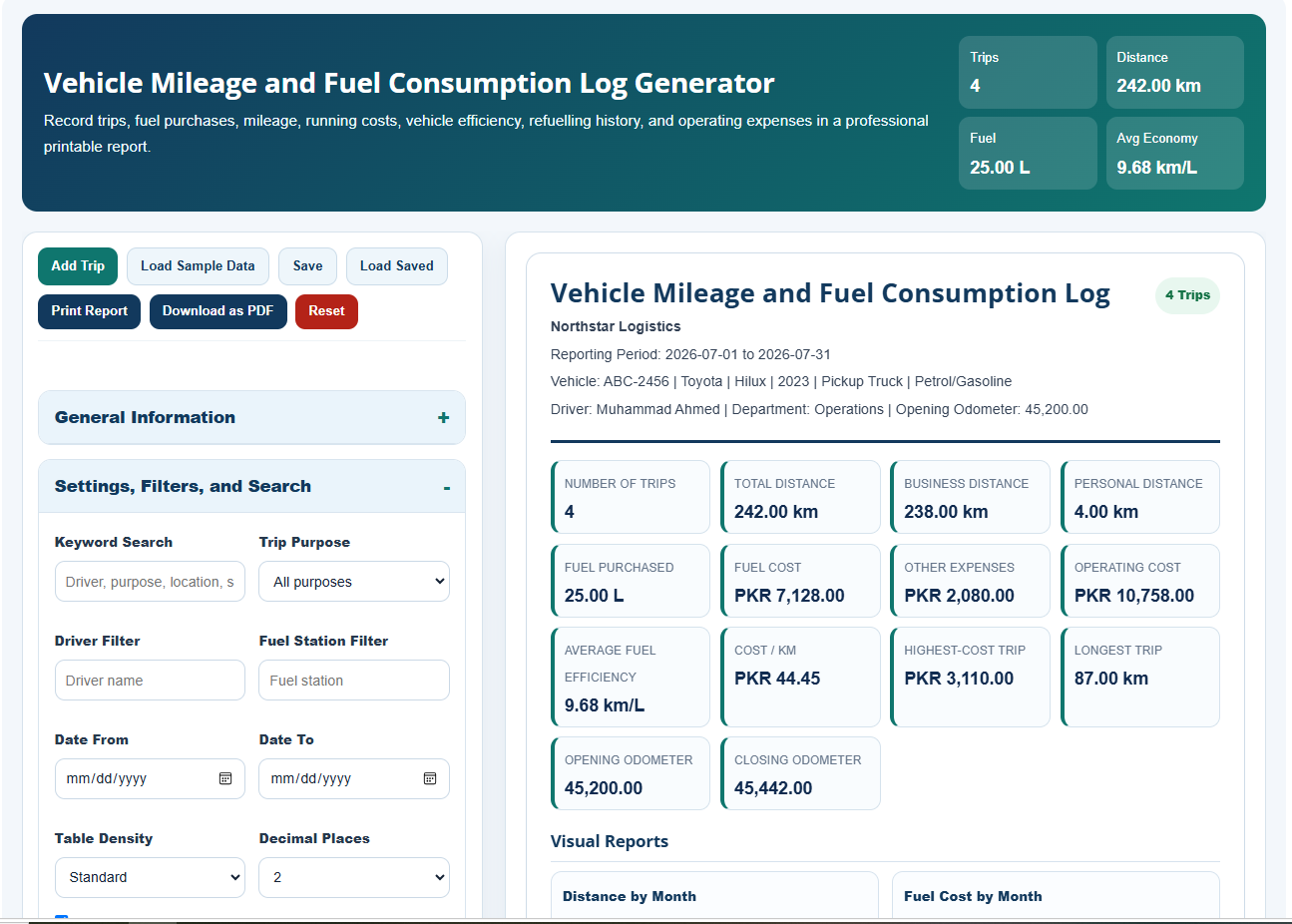
Task: Collapse Settings, Filters, and Search with the minus icon
Action: coord(447,488)
